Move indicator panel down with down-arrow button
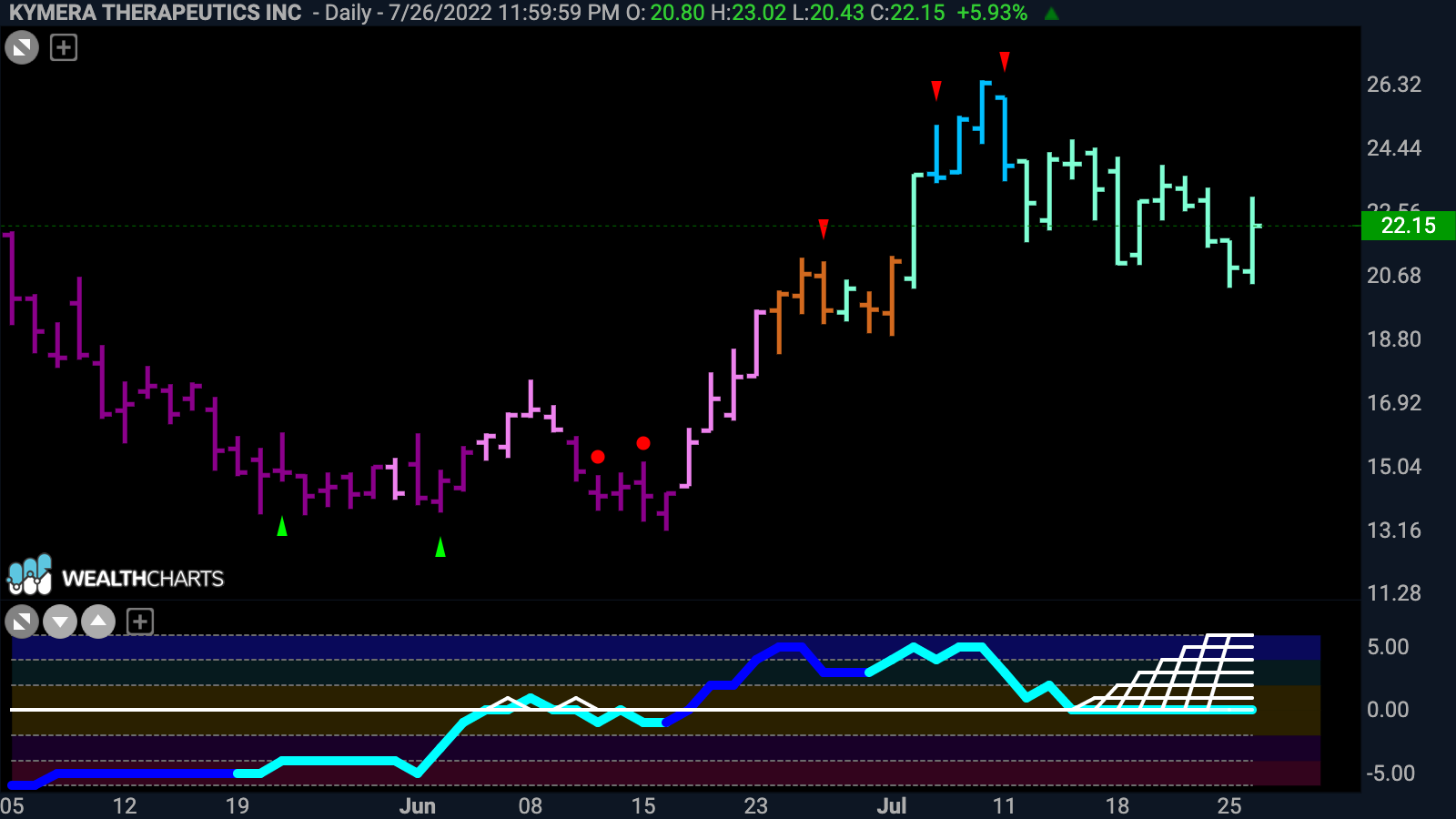 60,622
